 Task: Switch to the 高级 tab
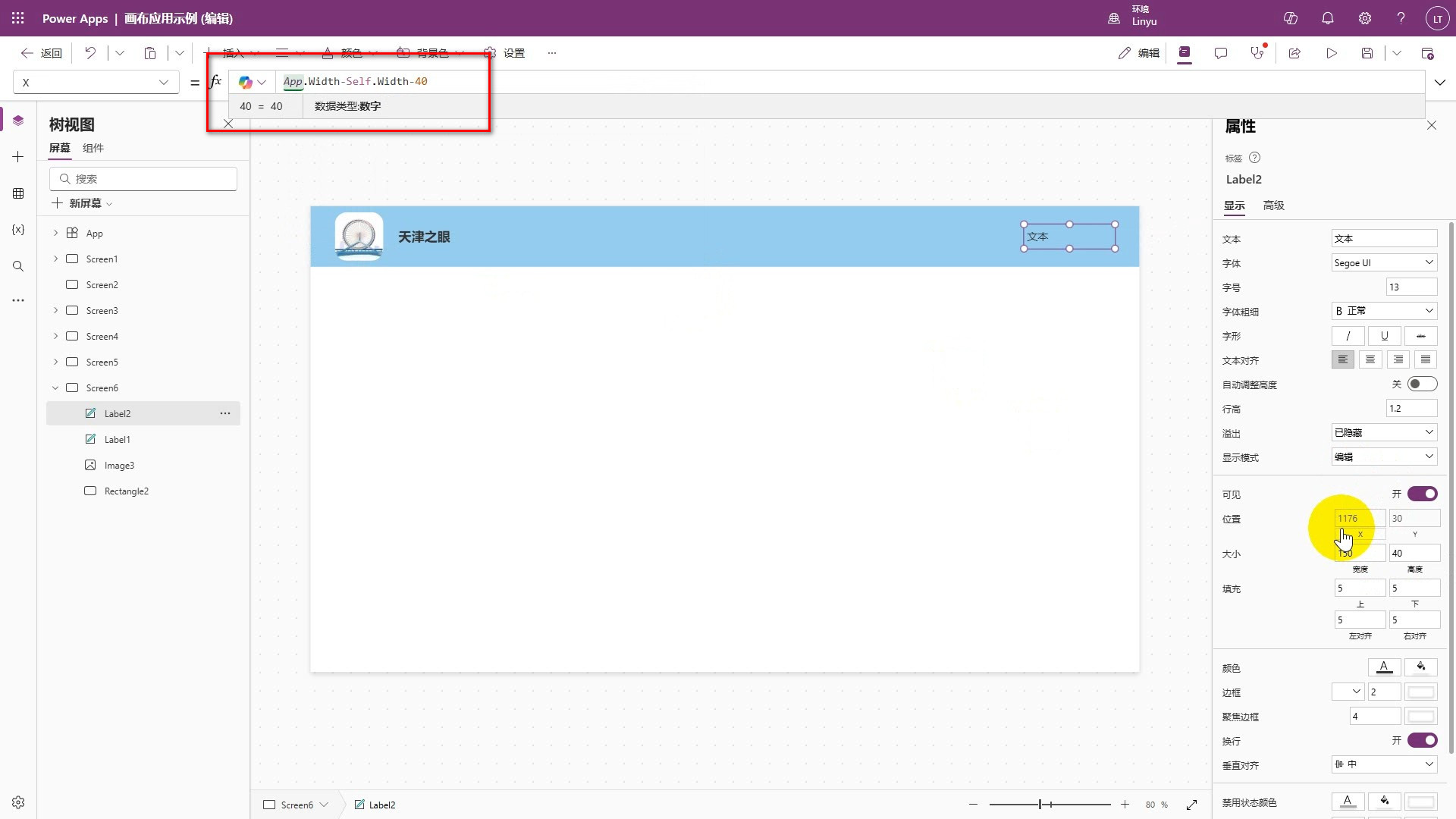click(x=1273, y=206)
